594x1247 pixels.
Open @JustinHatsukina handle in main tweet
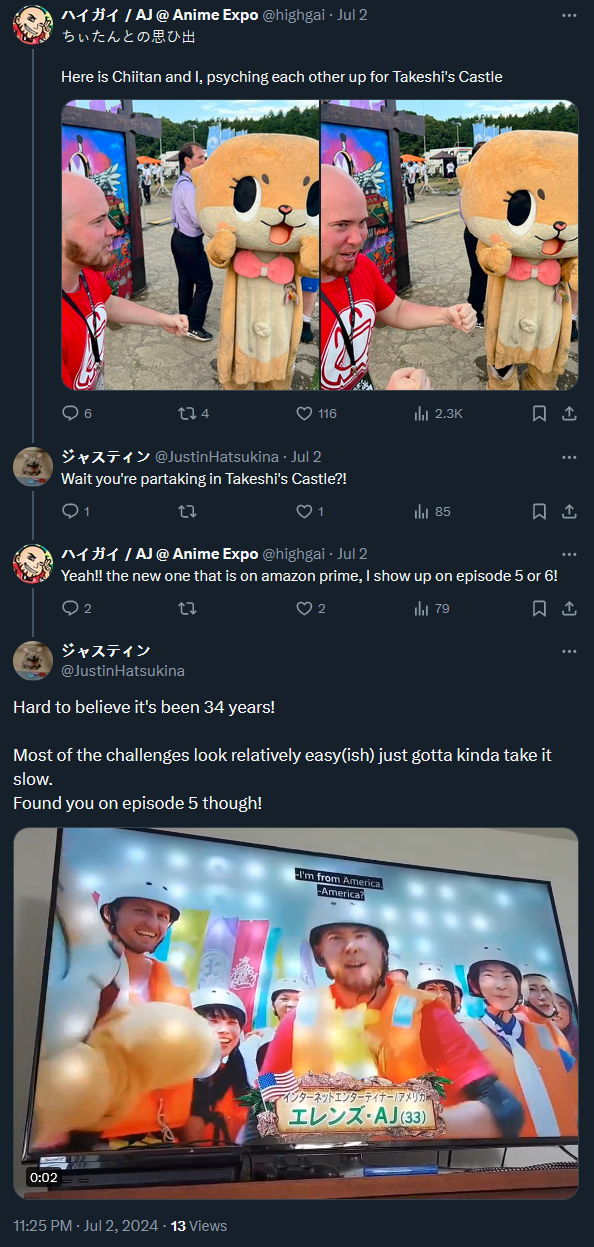[123, 671]
